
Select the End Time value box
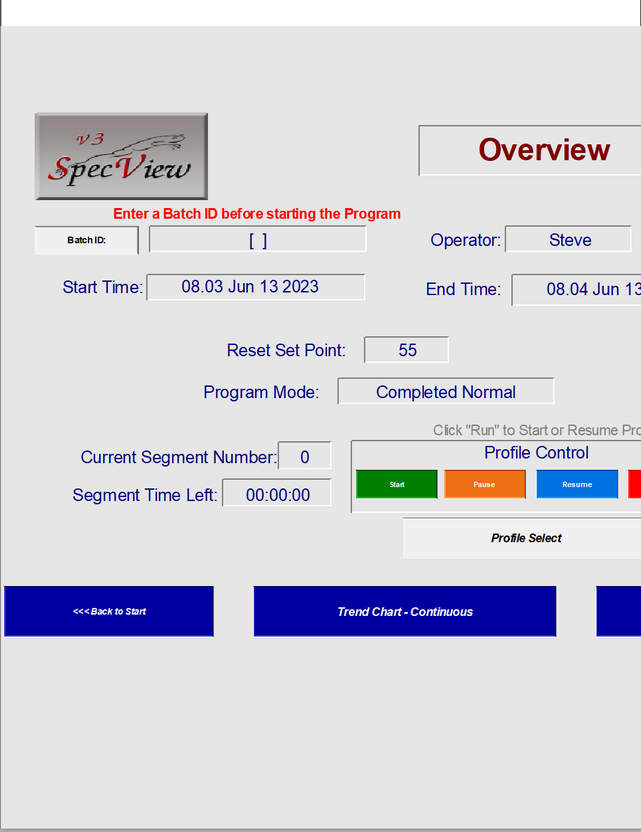577,289
